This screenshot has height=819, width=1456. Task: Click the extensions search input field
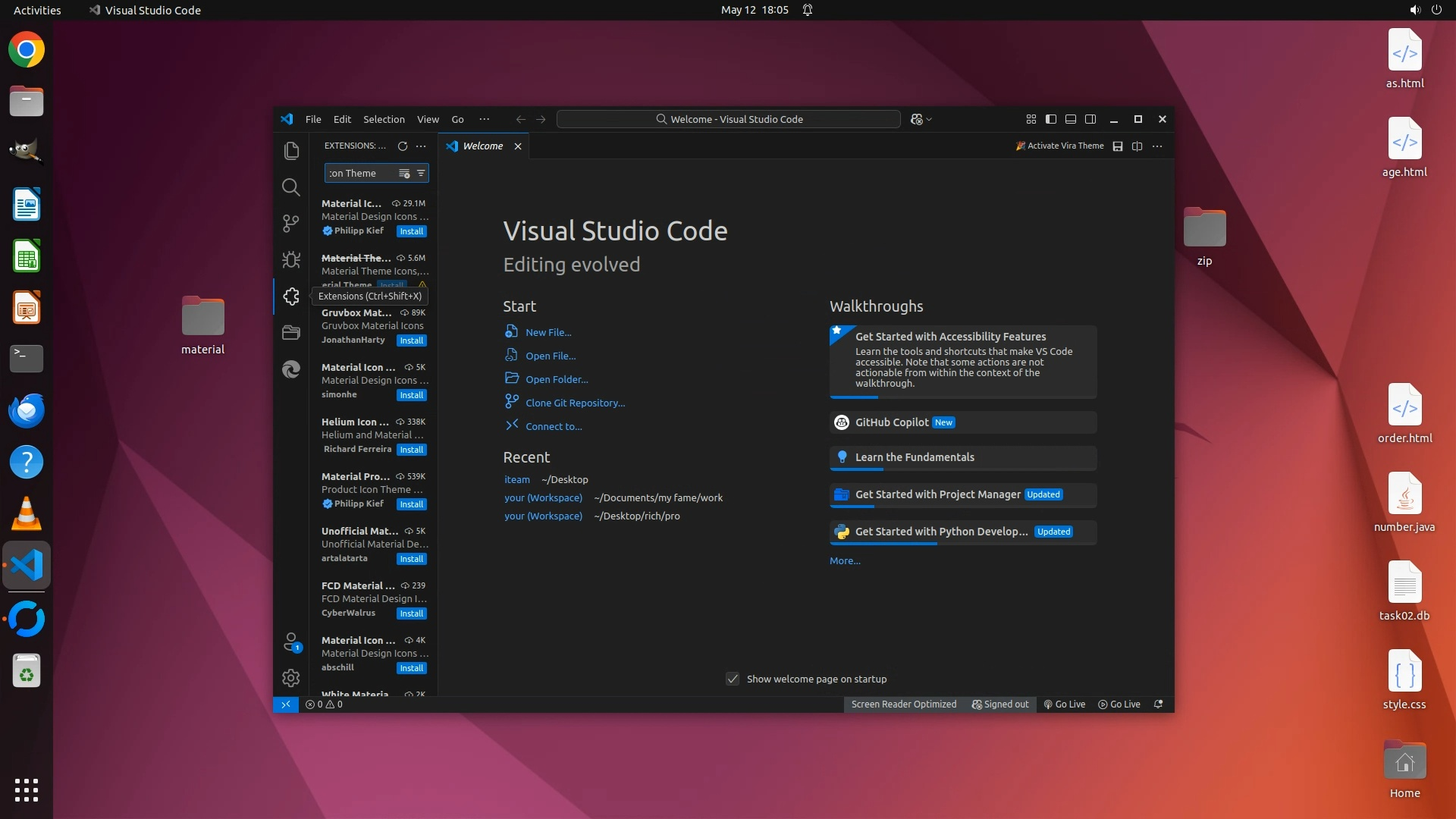(x=360, y=173)
